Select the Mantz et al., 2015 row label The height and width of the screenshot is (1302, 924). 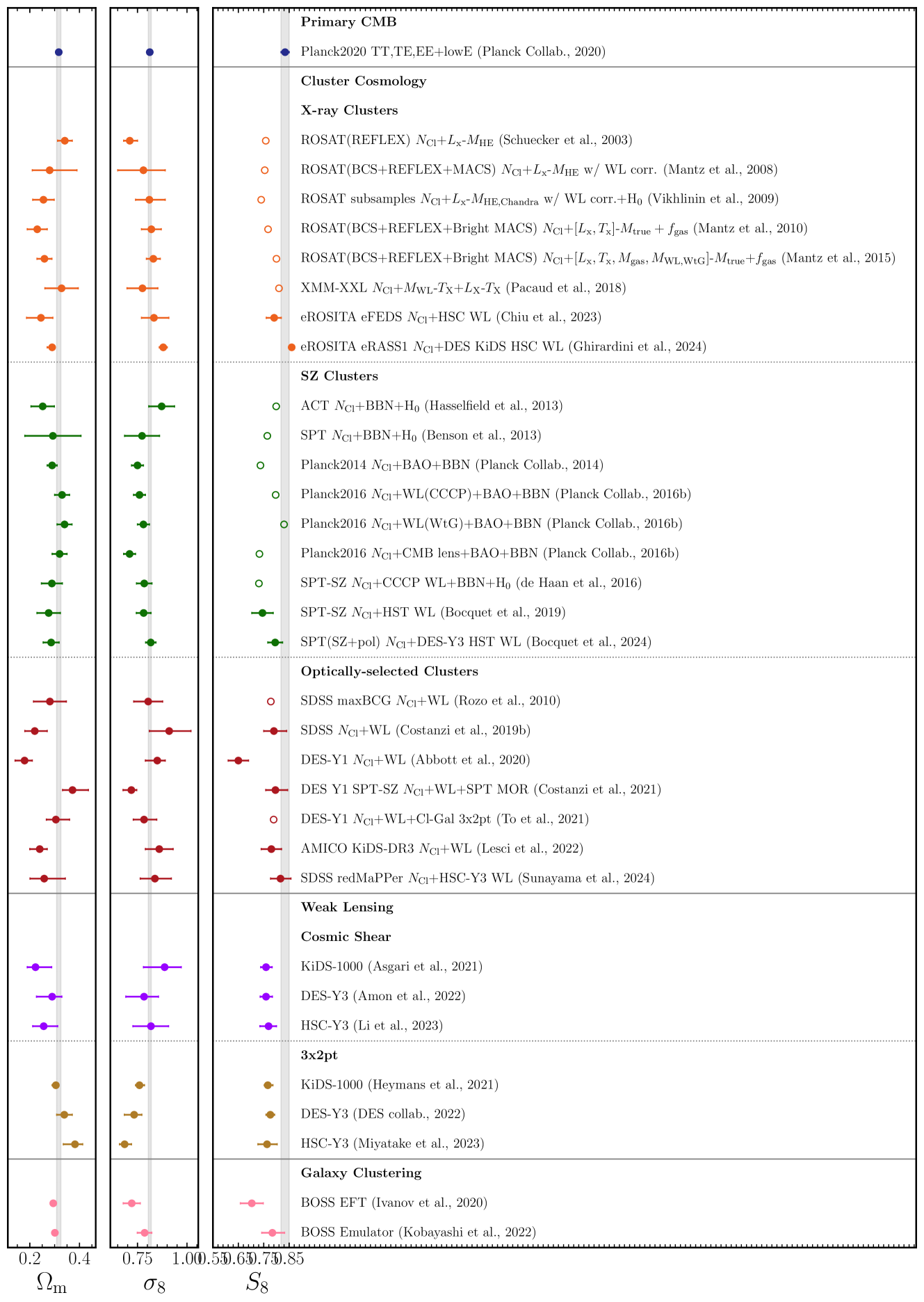[x=598, y=259]
